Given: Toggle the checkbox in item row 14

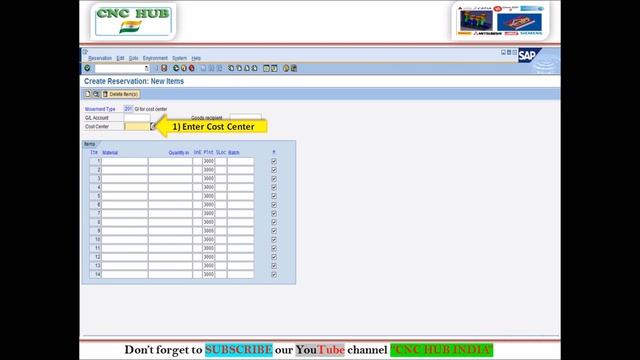Looking at the screenshot, I should point(274,274).
